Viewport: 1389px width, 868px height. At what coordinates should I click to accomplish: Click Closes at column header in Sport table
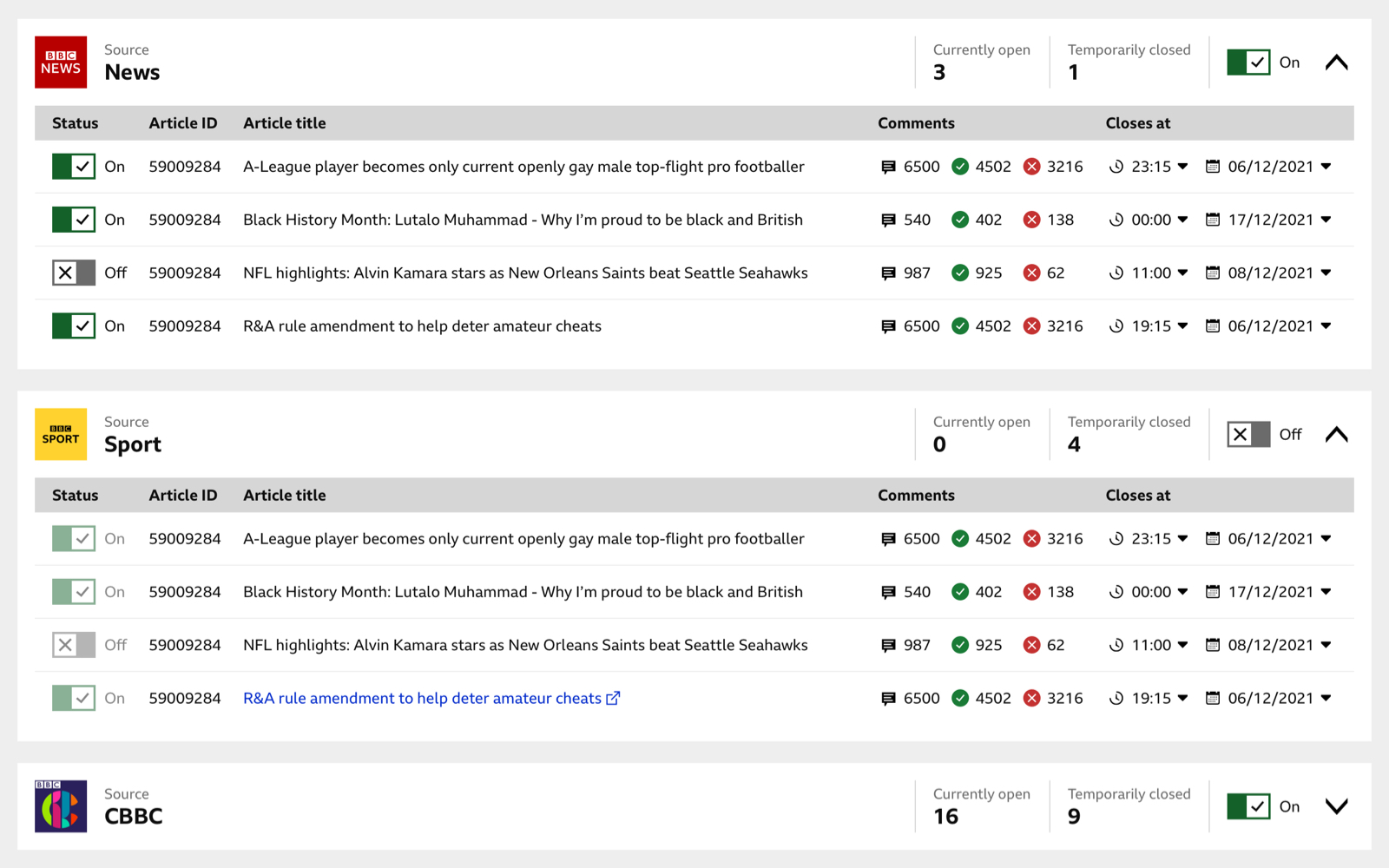click(x=1137, y=496)
